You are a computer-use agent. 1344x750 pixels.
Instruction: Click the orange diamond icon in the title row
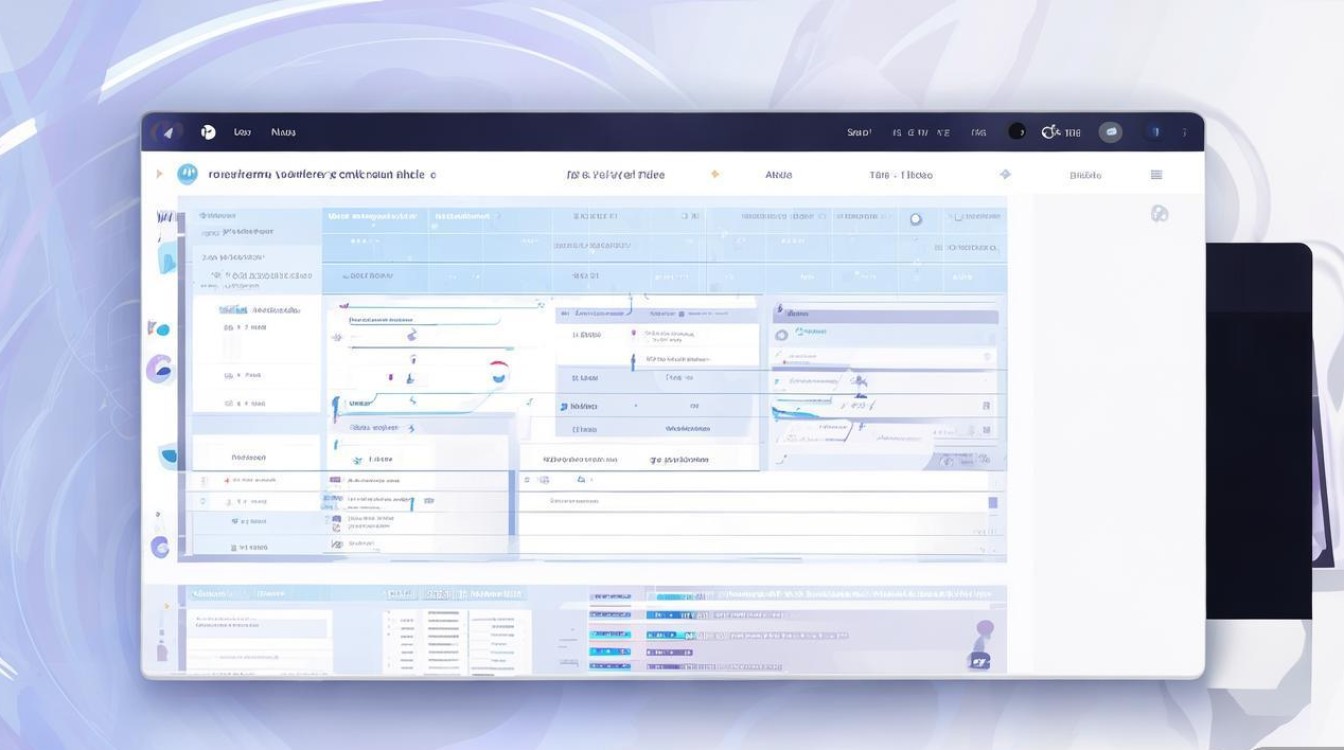point(715,174)
